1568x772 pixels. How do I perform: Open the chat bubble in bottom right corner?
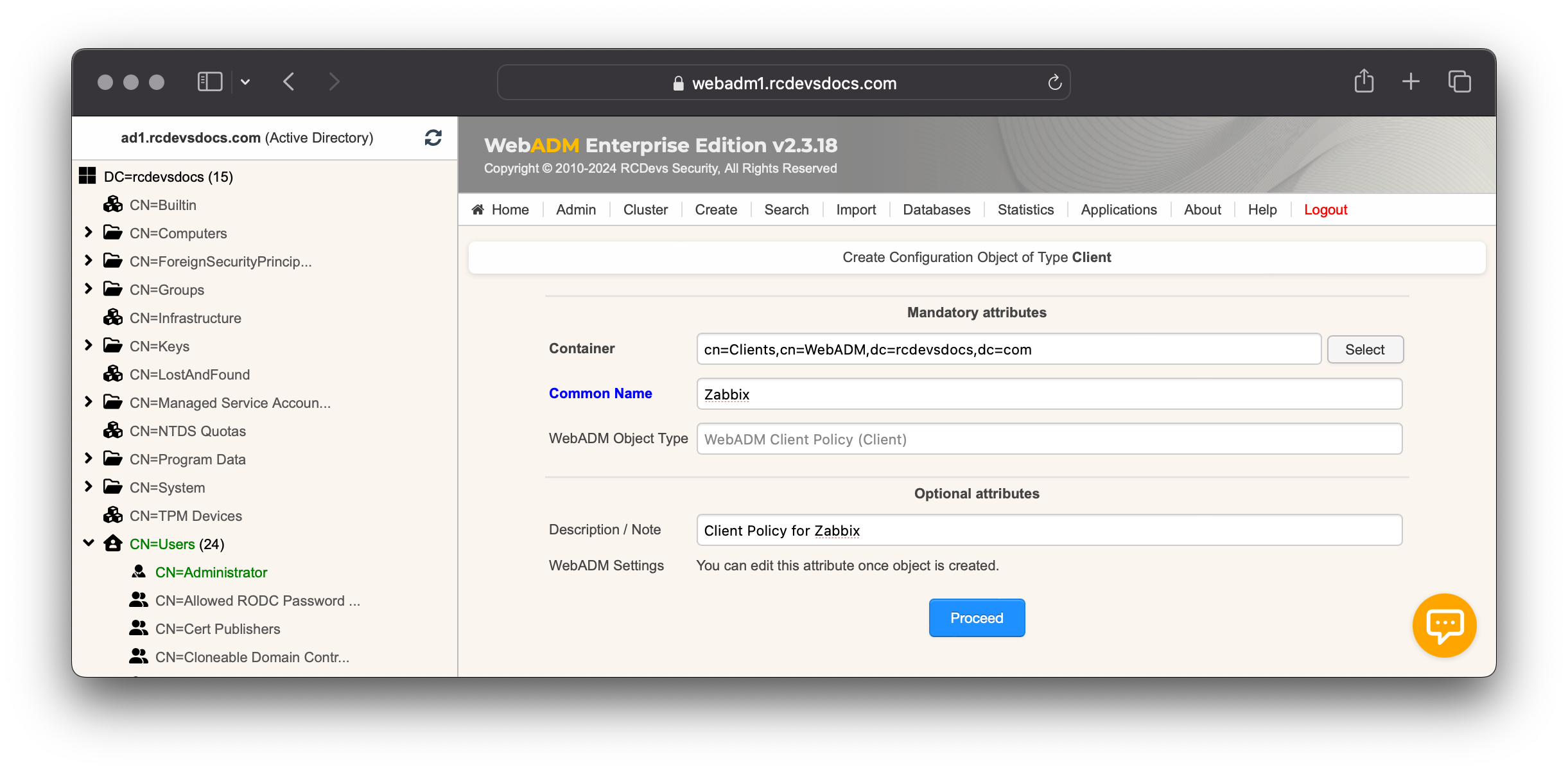[1443, 625]
